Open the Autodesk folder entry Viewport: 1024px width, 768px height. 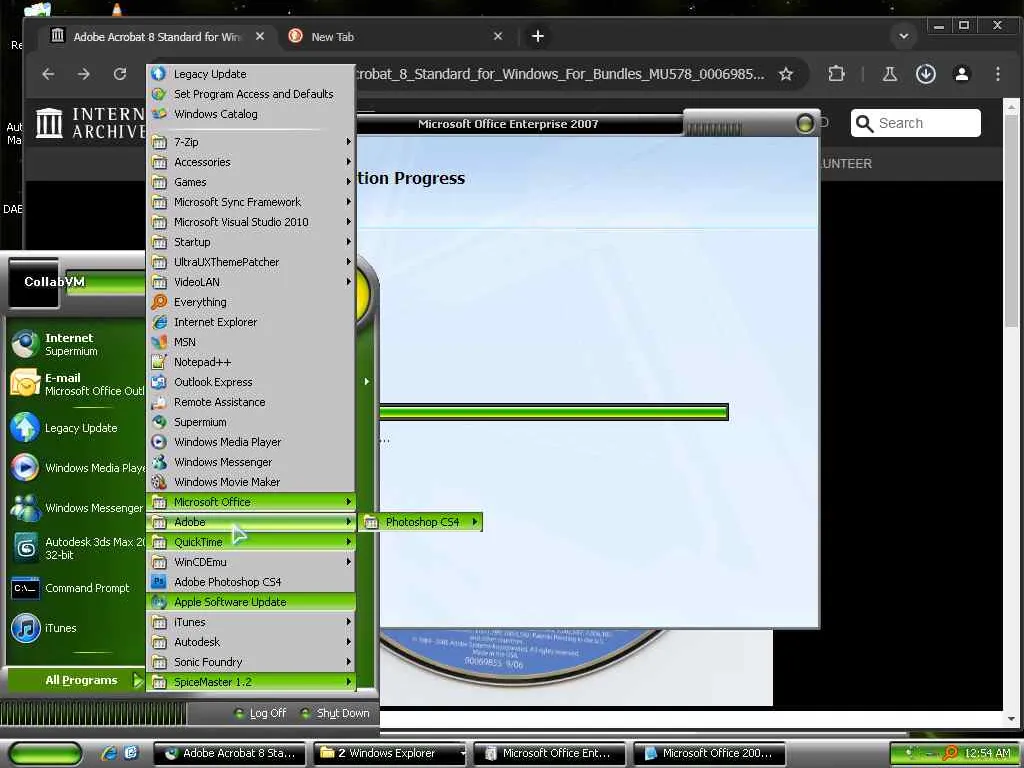(251, 642)
